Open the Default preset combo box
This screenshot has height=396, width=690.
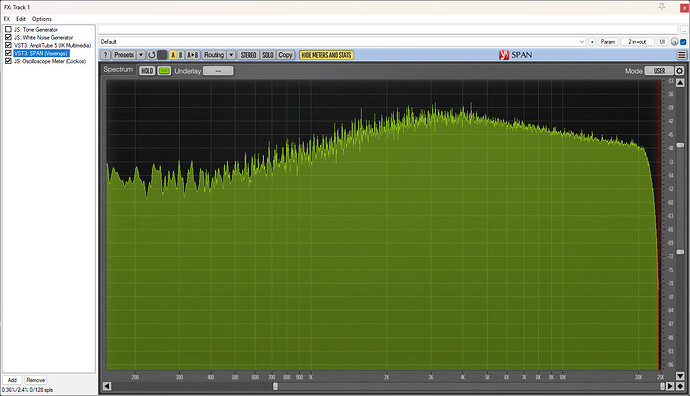tap(343, 42)
